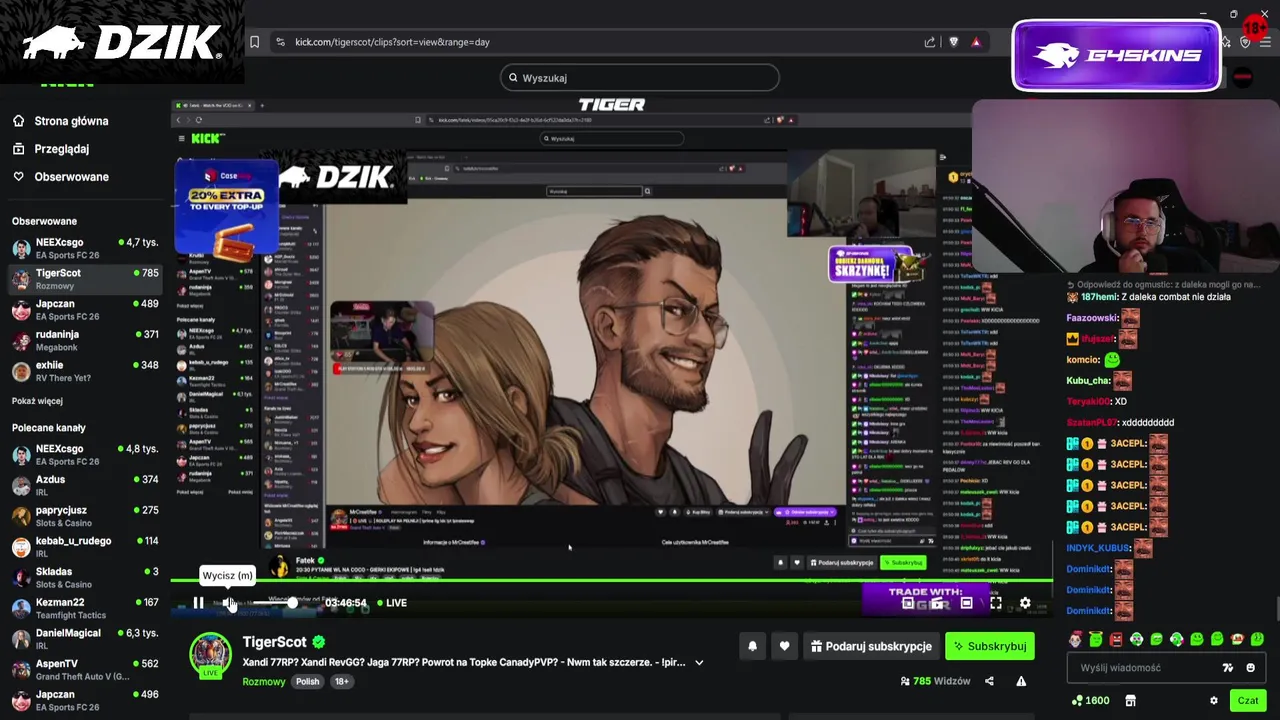Open AspenTV Grand Theft Auto channel

(84, 669)
